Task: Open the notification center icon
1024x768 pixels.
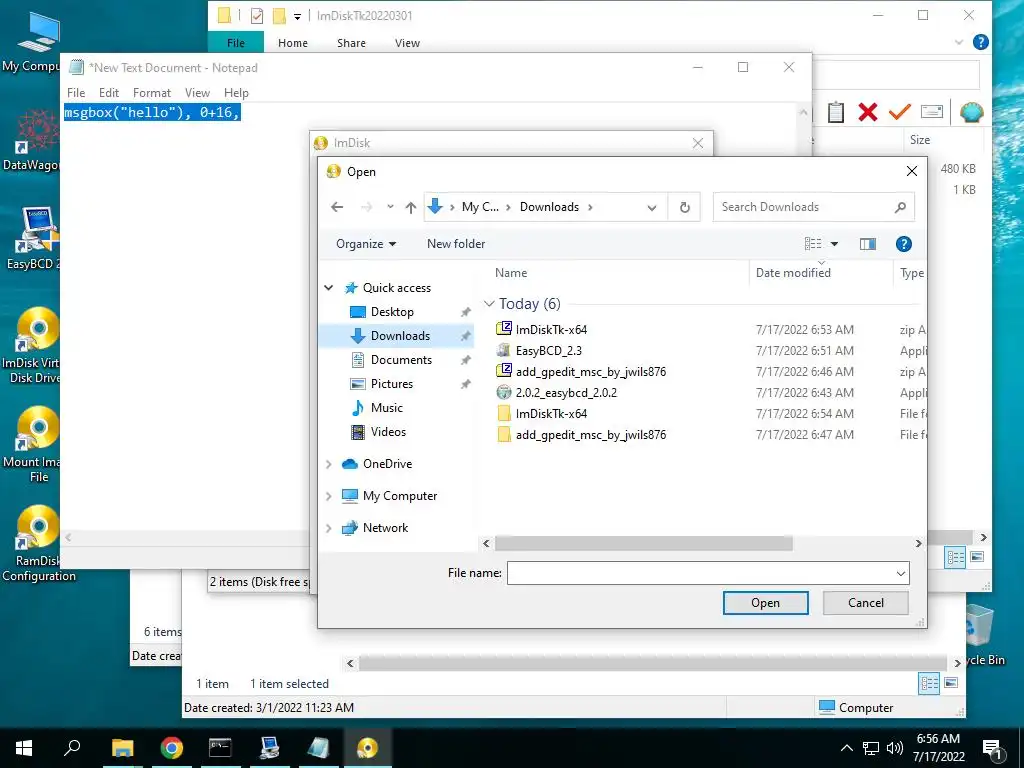Action: pyautogui.click(x=993, y=748)
